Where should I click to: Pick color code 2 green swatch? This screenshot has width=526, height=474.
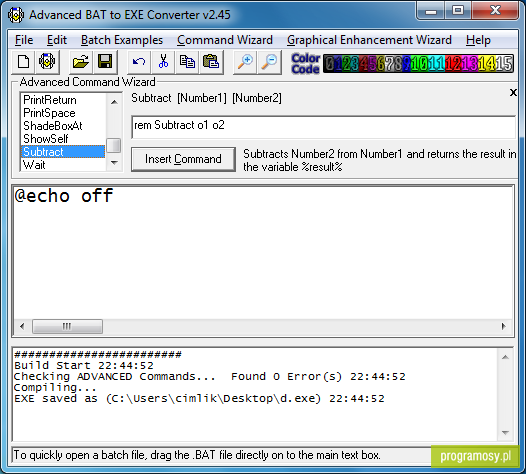click(x=346, y=64)
